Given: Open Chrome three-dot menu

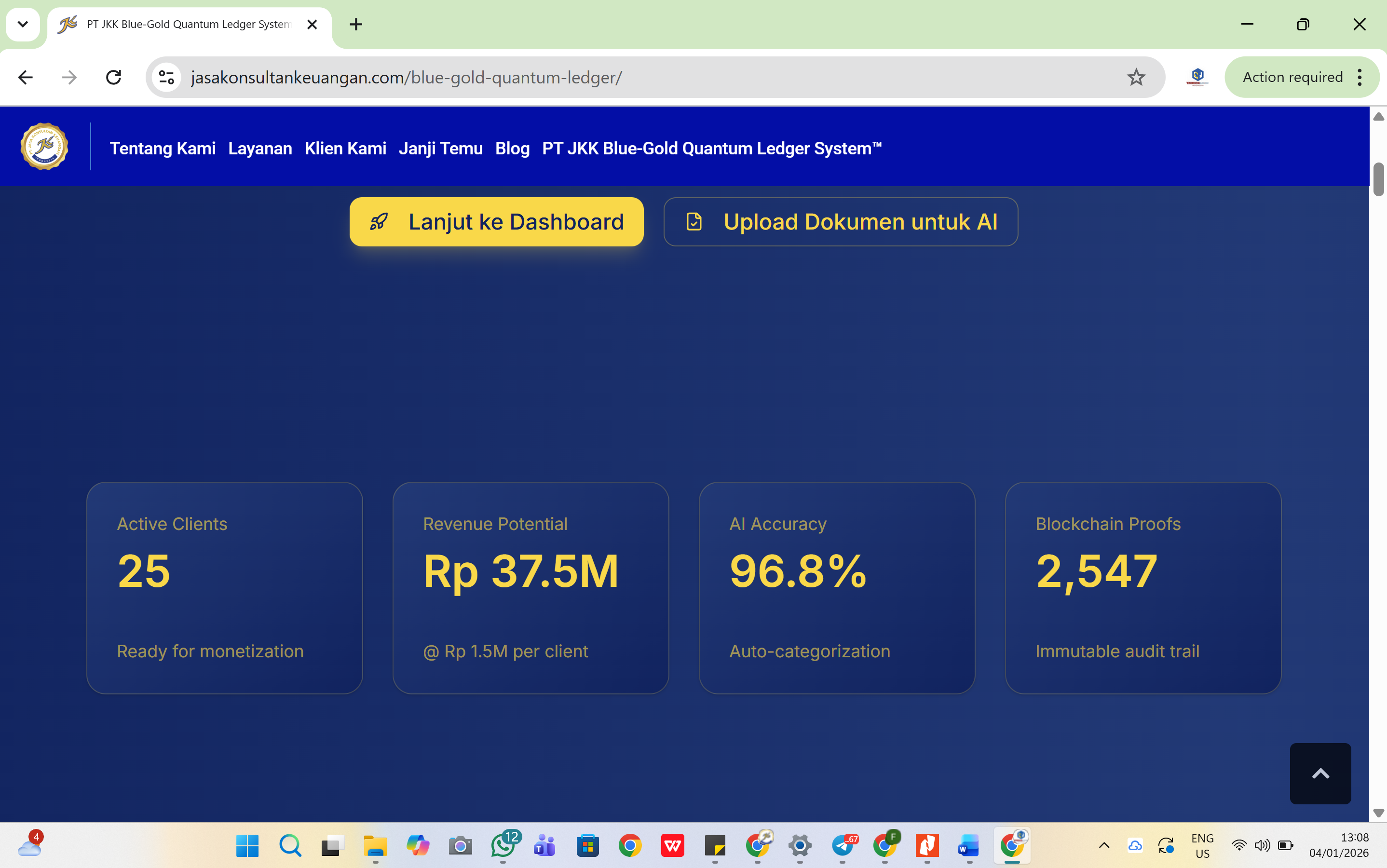Looking at the screenshot, I should 1360,77.
